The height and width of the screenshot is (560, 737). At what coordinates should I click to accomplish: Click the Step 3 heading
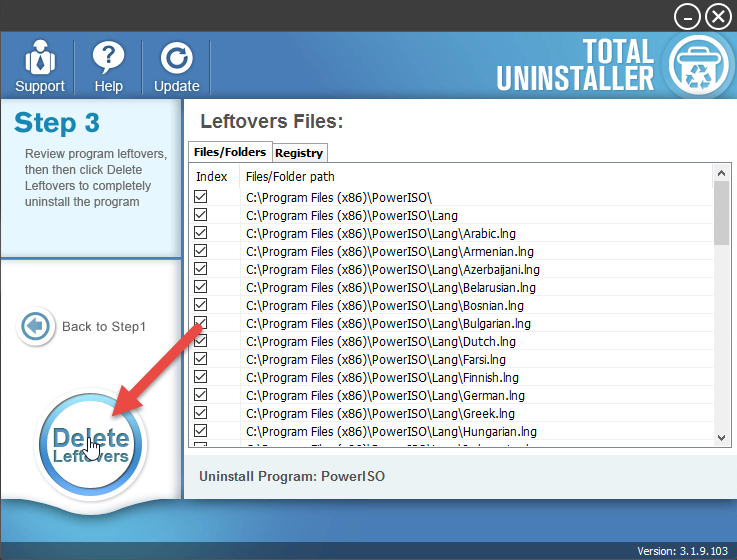(57, 123)
